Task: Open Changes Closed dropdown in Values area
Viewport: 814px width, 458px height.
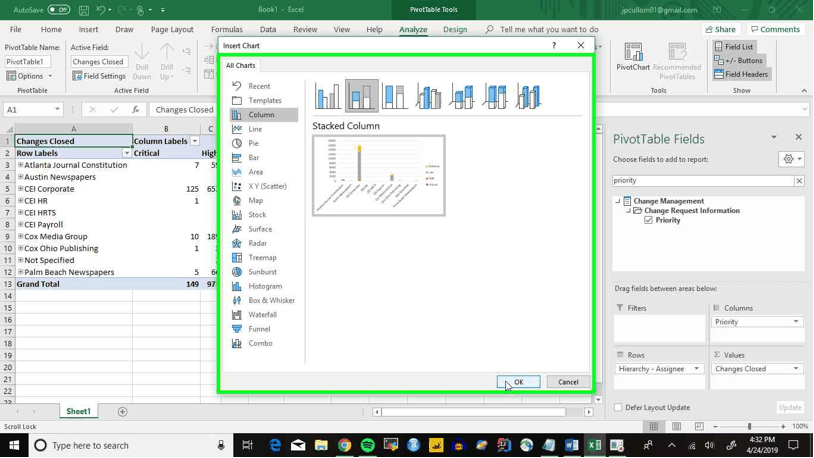Action: click(x=796, y=369)
